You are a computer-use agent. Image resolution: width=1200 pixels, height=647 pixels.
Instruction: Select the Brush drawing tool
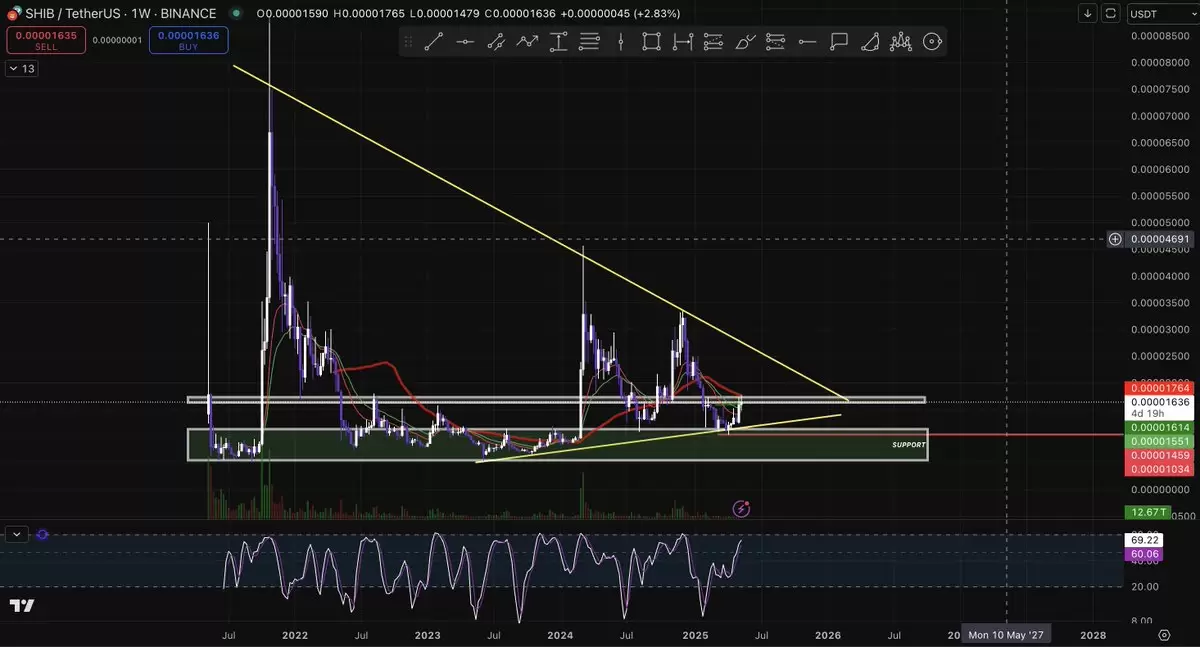point(745,42)
